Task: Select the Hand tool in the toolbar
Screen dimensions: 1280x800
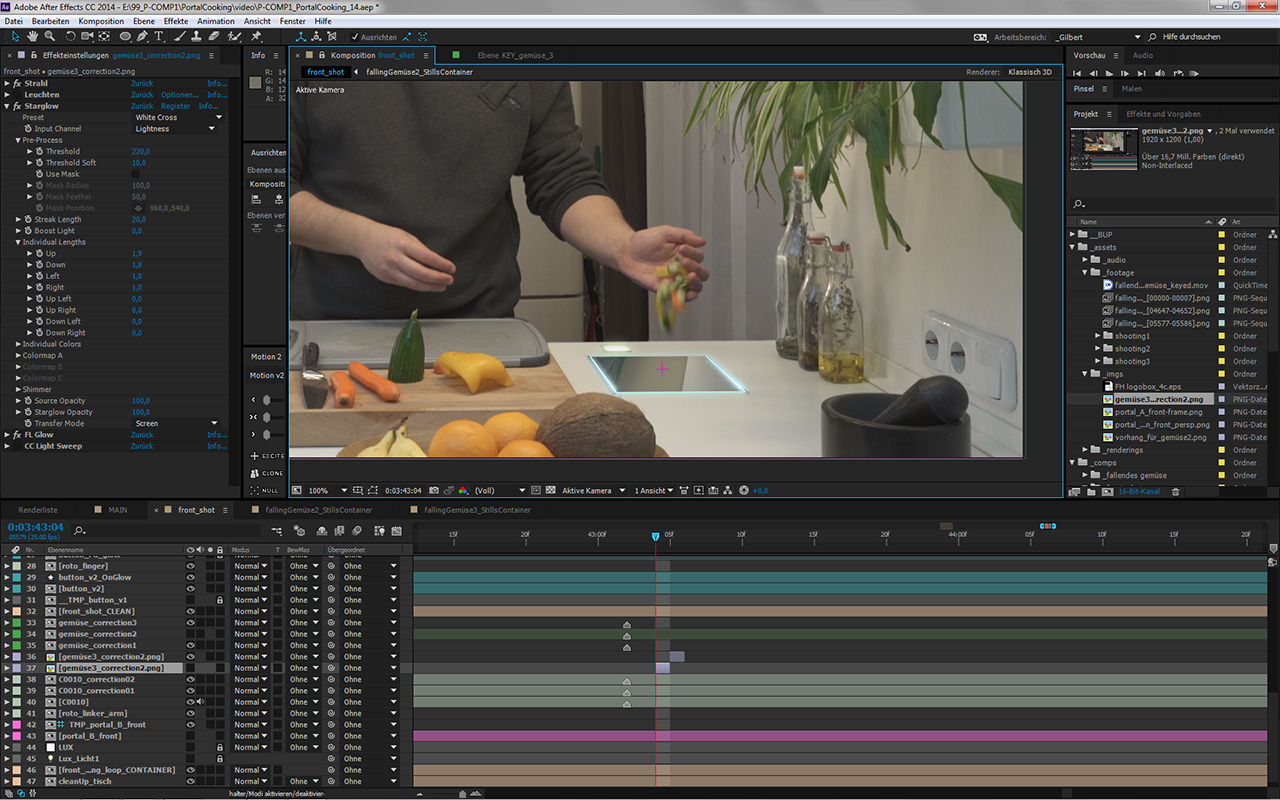Action: point(33,37)
